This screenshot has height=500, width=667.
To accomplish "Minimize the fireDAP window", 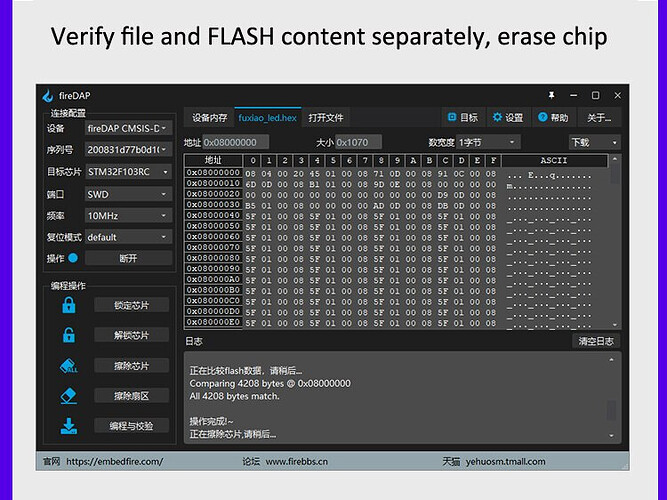I will click(x=573, y=95).
